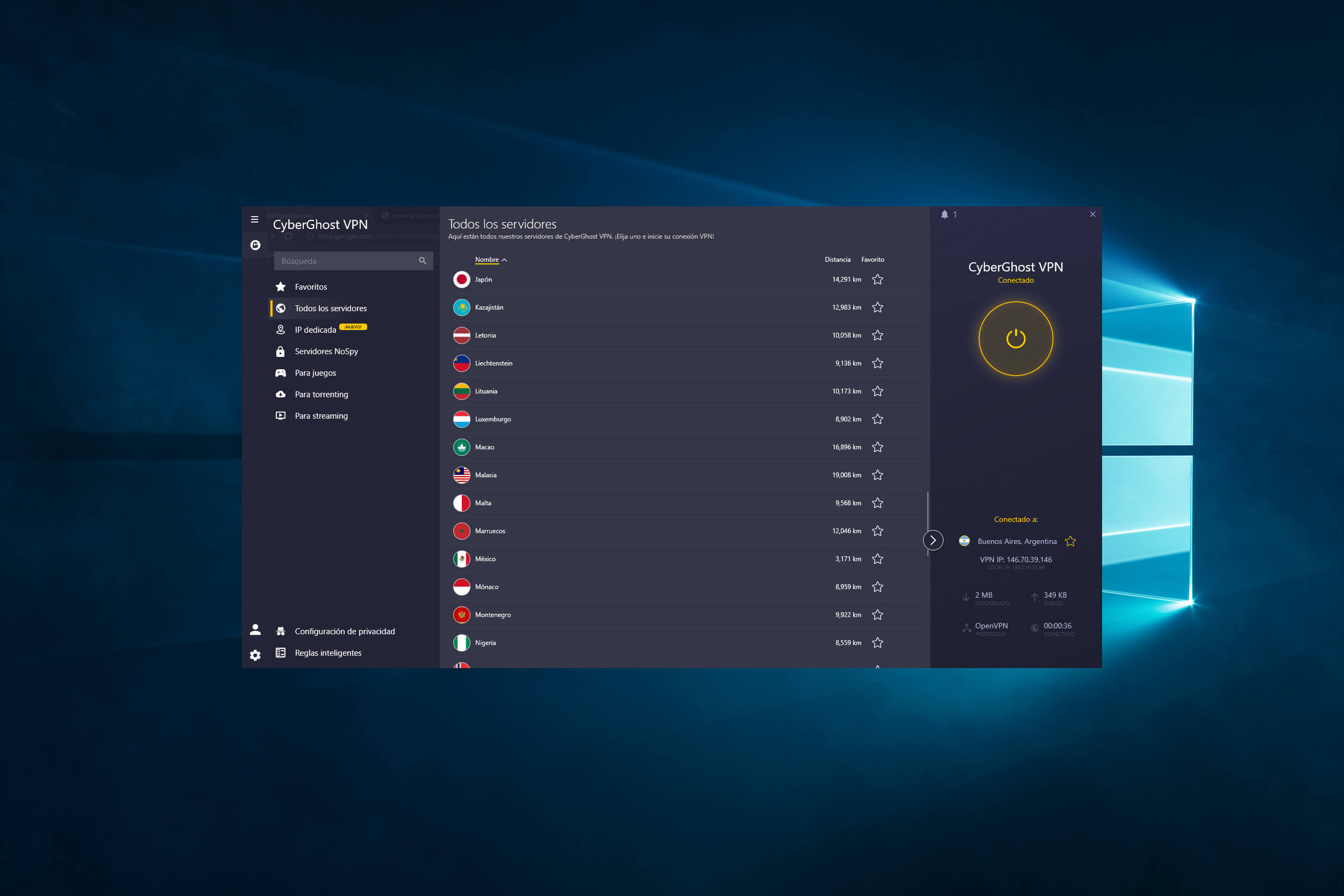The height and width of the screenshot is (896, 1344).
Task: Choose the Mónaco server name
Action: [x=487, y=587]
